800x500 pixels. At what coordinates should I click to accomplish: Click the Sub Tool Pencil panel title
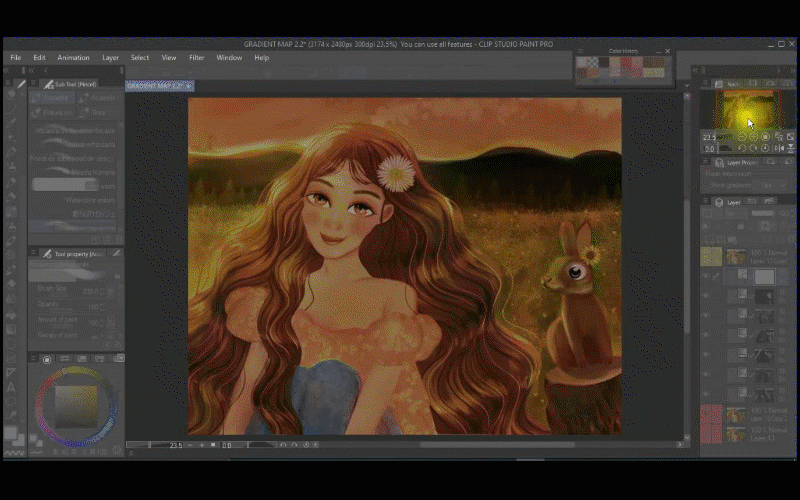[x=74, y=84]
